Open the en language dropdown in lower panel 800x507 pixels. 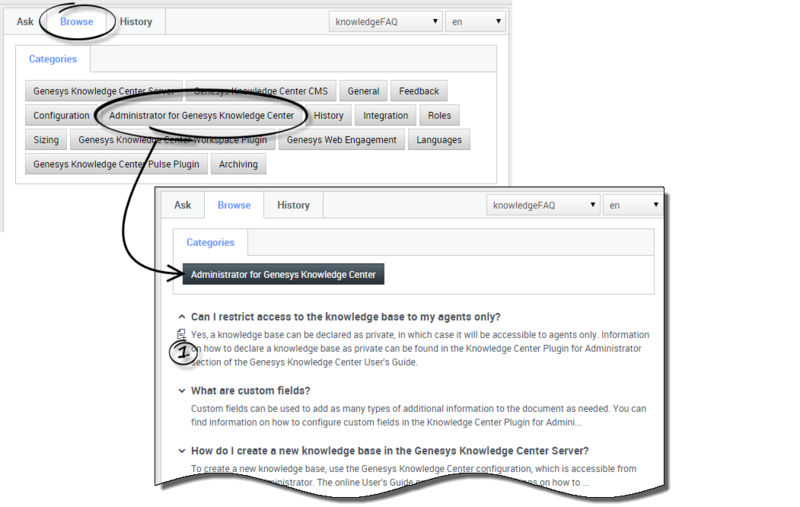[x=633, y=205]
